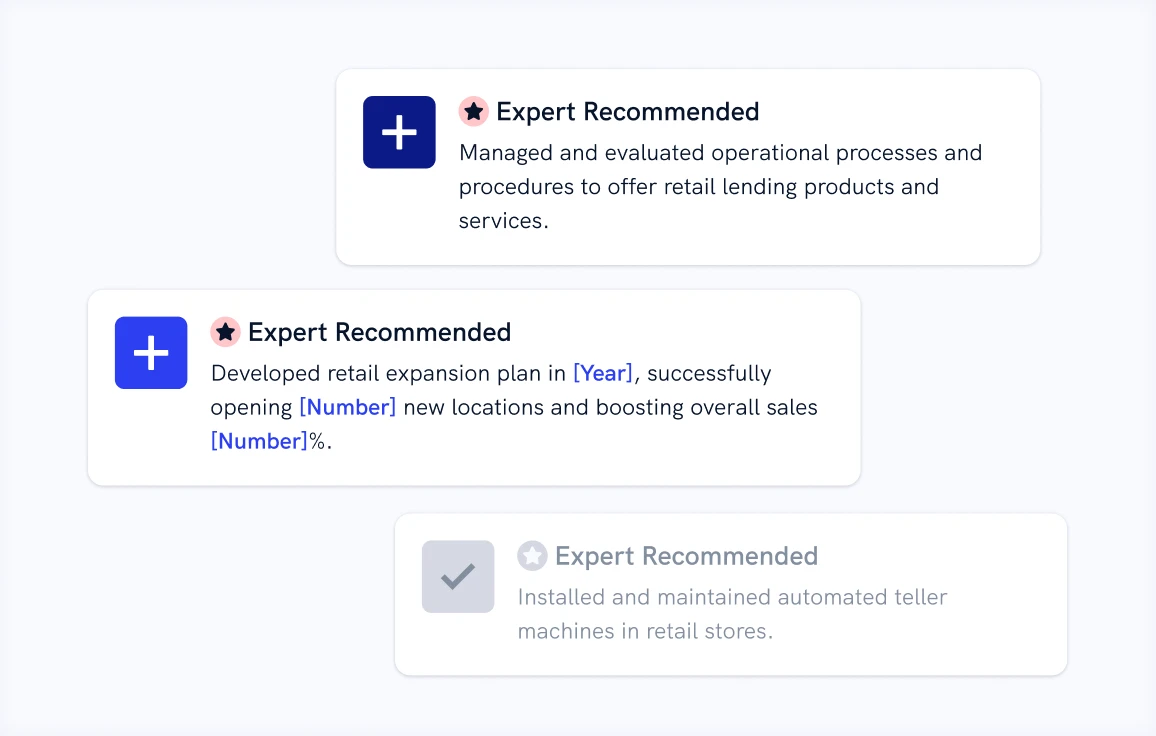This screenshot has width=1156, height=736.
Task: Uncheck the automated teller machines bullet
Action: pos(458,577)
